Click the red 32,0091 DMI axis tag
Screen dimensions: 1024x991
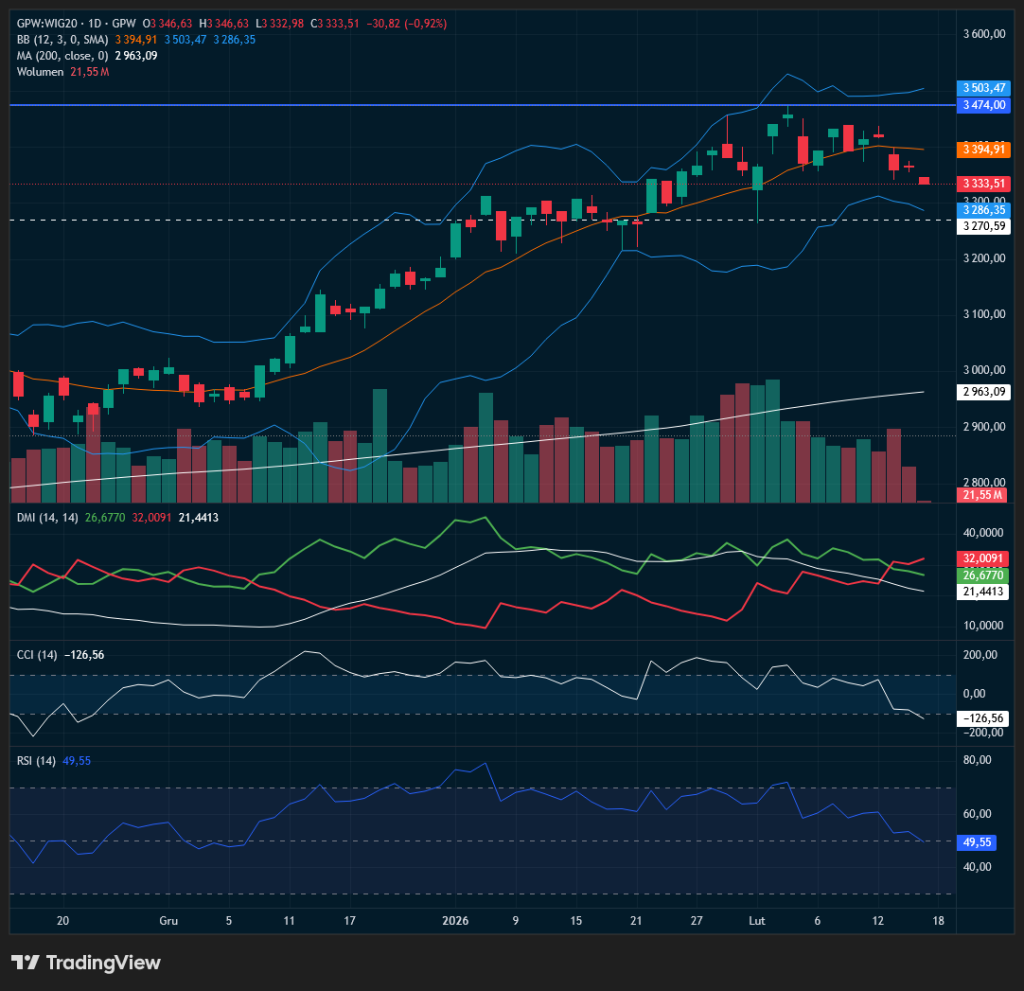pyautogui.click(x=983, y=558)
